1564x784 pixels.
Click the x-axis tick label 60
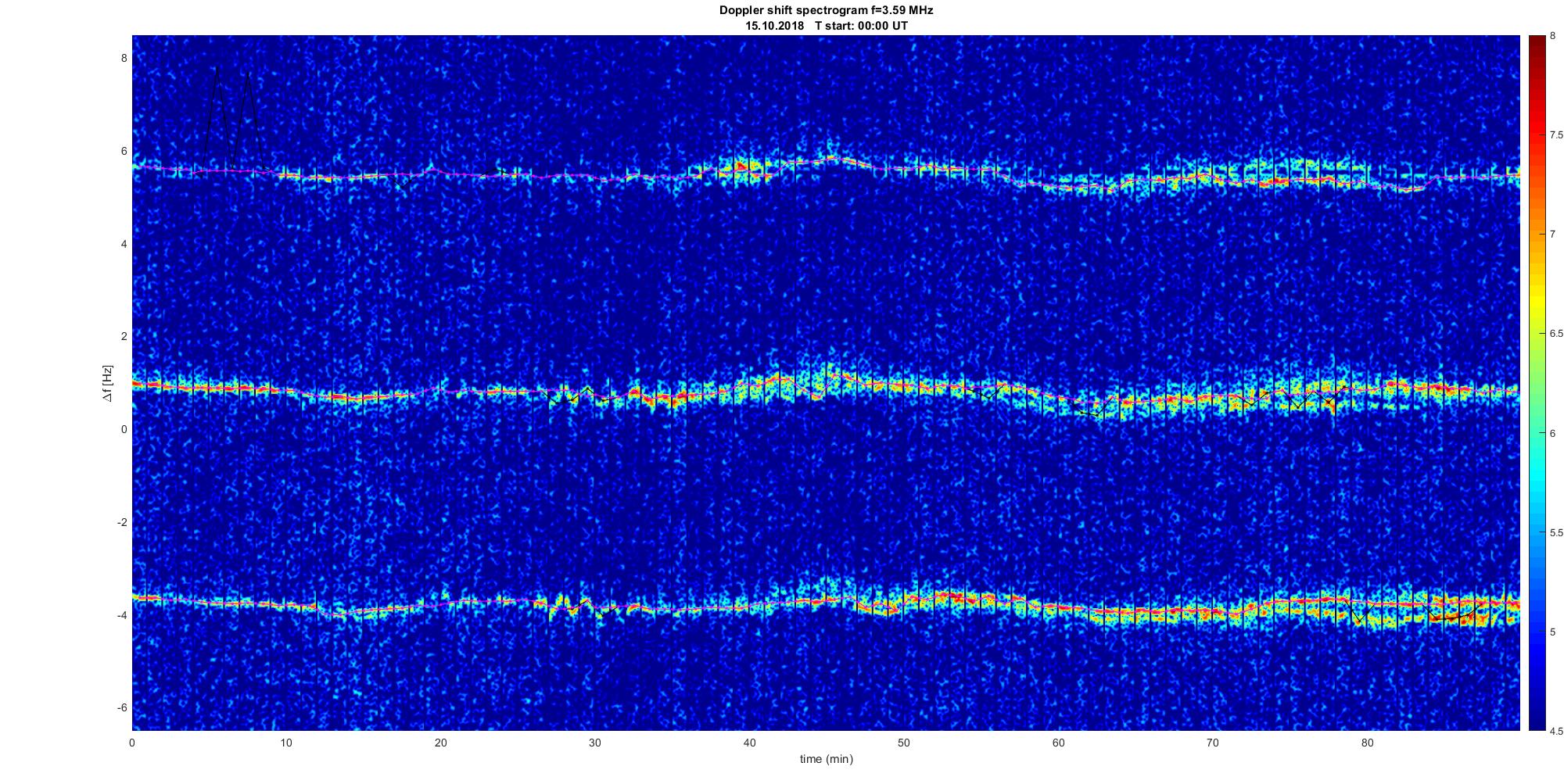1059,743
